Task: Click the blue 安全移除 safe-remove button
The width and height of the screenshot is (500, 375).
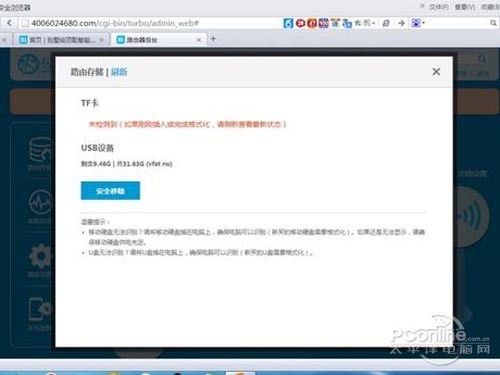Action: [x=110, y=191]
